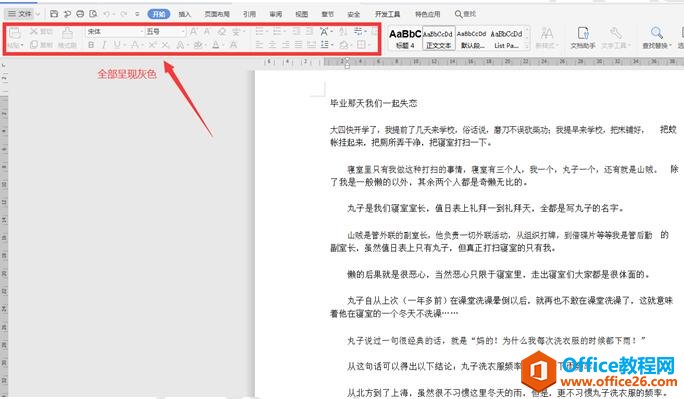Apply the List Pa... style
The image size is (684, 399).
click(x=506, y=38)
